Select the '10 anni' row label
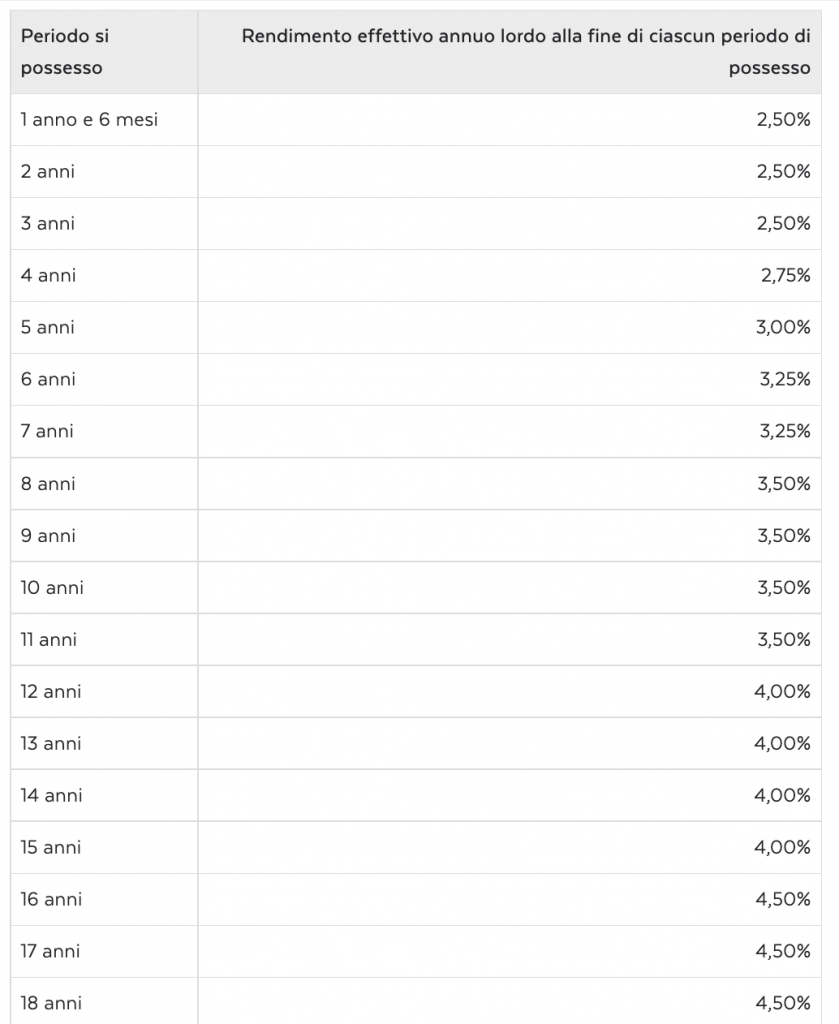 (x=52, y=588)
